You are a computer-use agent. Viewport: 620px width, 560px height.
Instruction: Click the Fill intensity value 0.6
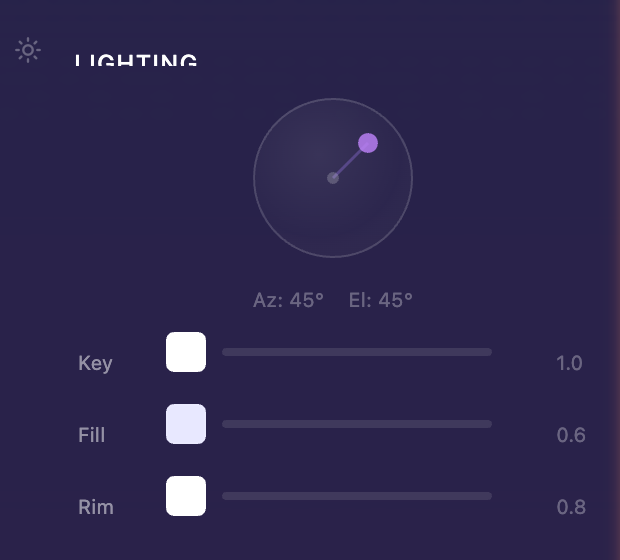(571, 435)
